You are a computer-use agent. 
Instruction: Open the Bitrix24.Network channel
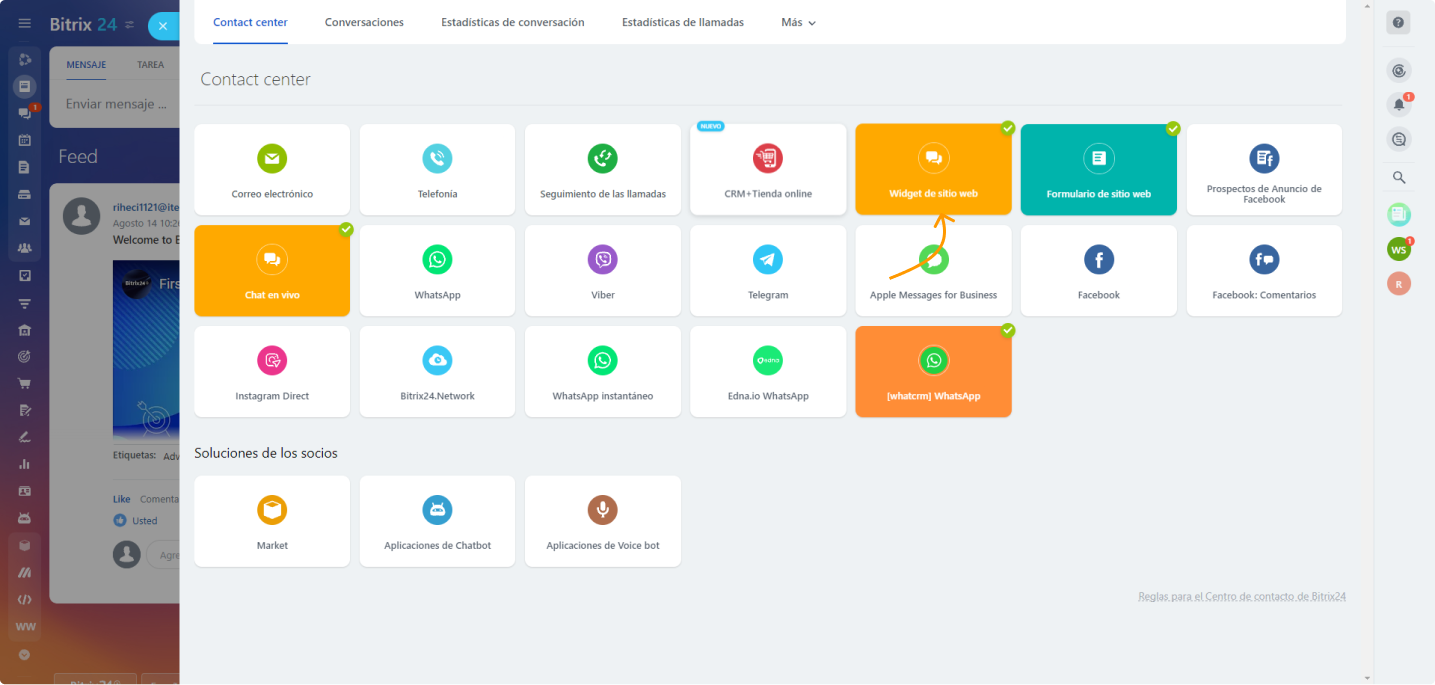point(437,371)
